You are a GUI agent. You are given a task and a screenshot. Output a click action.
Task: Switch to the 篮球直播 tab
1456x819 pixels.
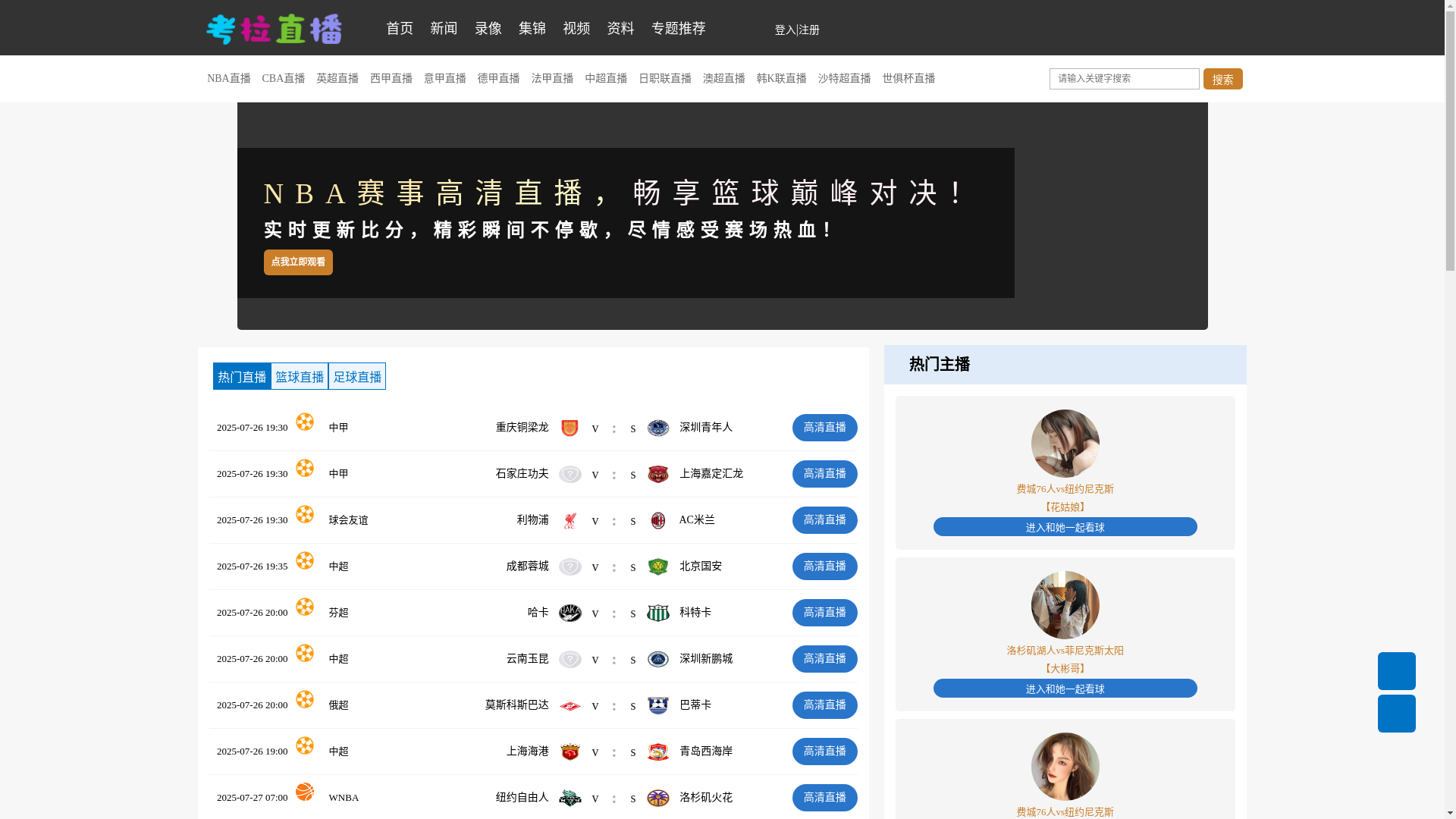click(x=300, y=376)
